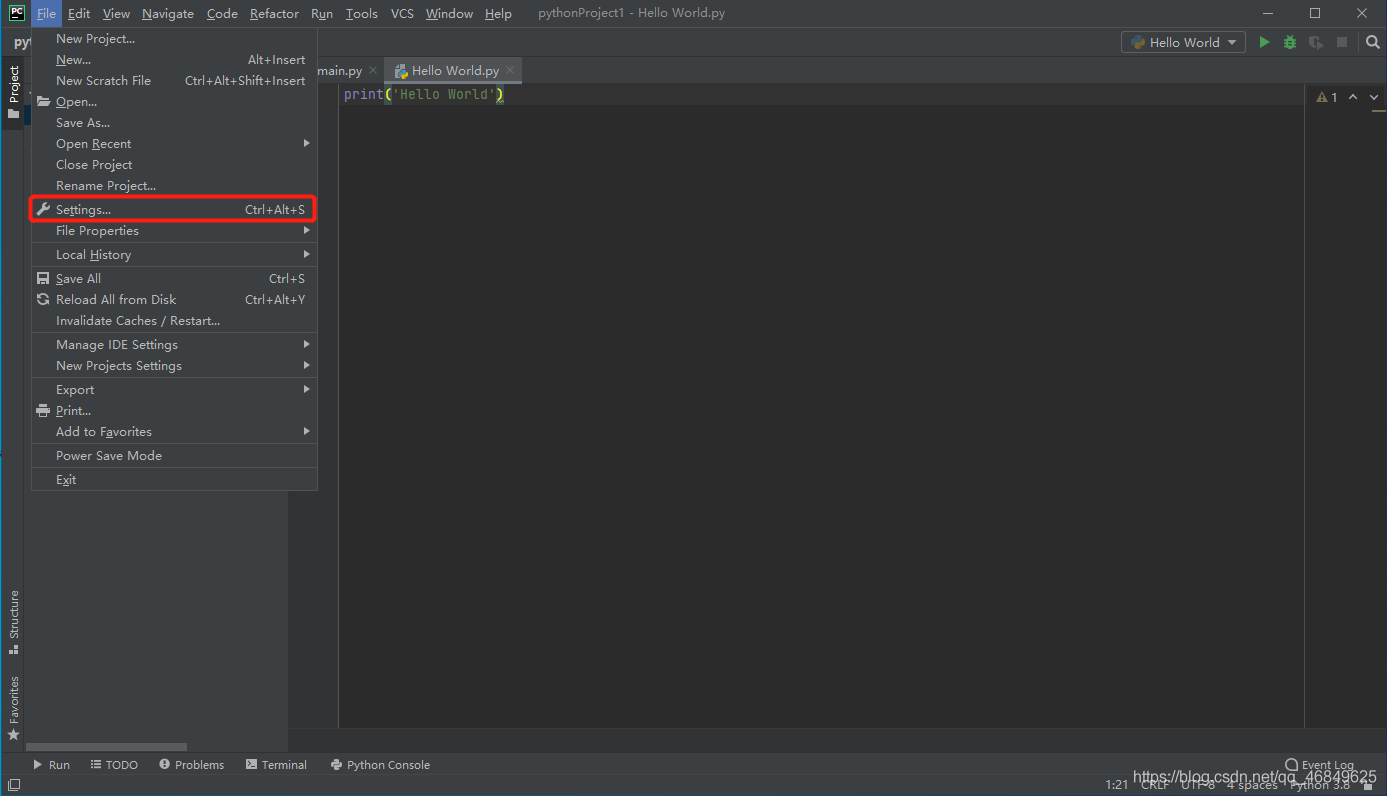Open the TODO tool window
1387x796 pixels.
[114, 765]
